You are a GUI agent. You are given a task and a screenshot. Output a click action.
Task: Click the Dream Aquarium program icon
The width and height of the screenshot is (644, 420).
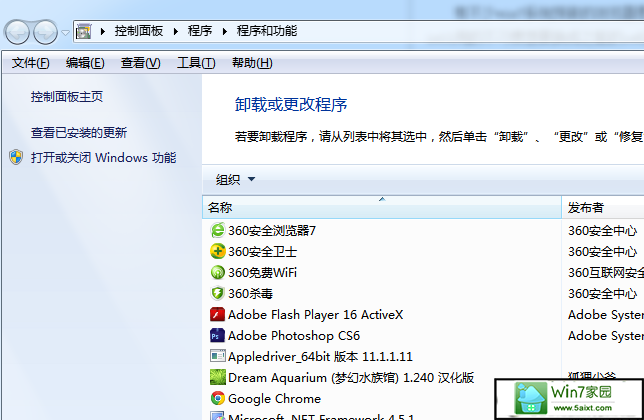(x=218, y=377)
